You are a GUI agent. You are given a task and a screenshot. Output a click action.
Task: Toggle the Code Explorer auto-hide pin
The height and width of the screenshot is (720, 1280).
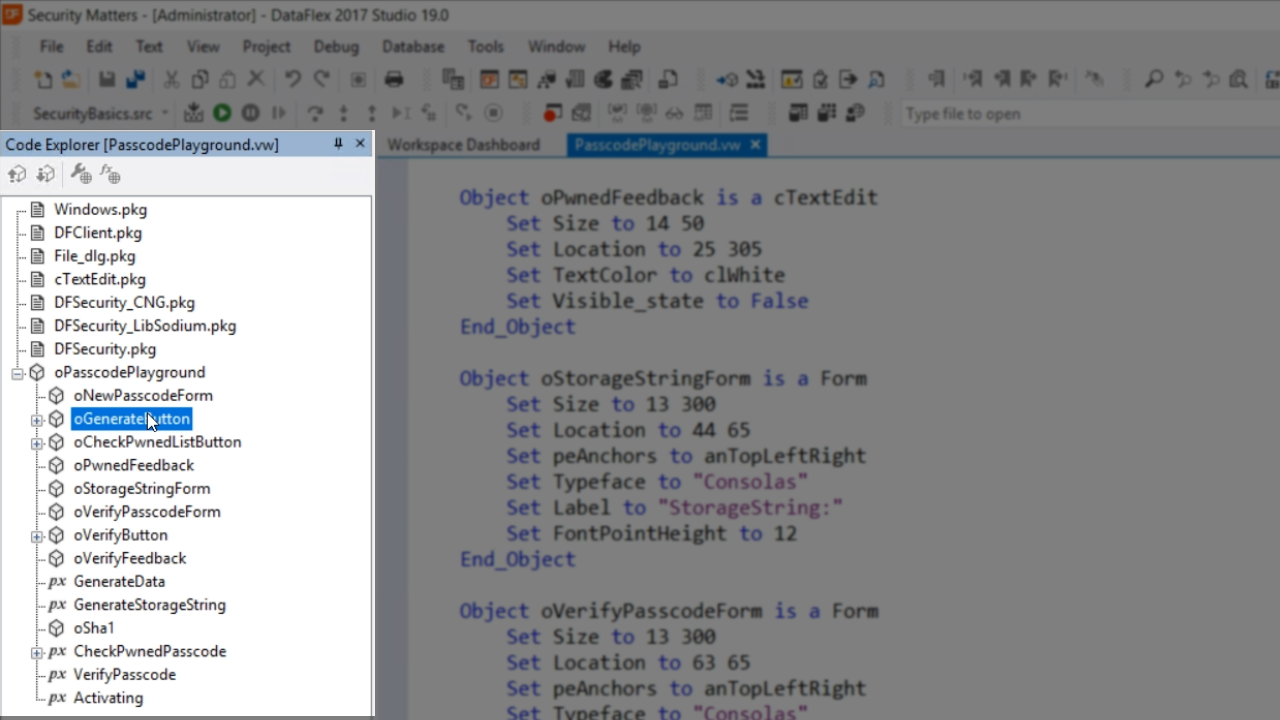point(338,144)
